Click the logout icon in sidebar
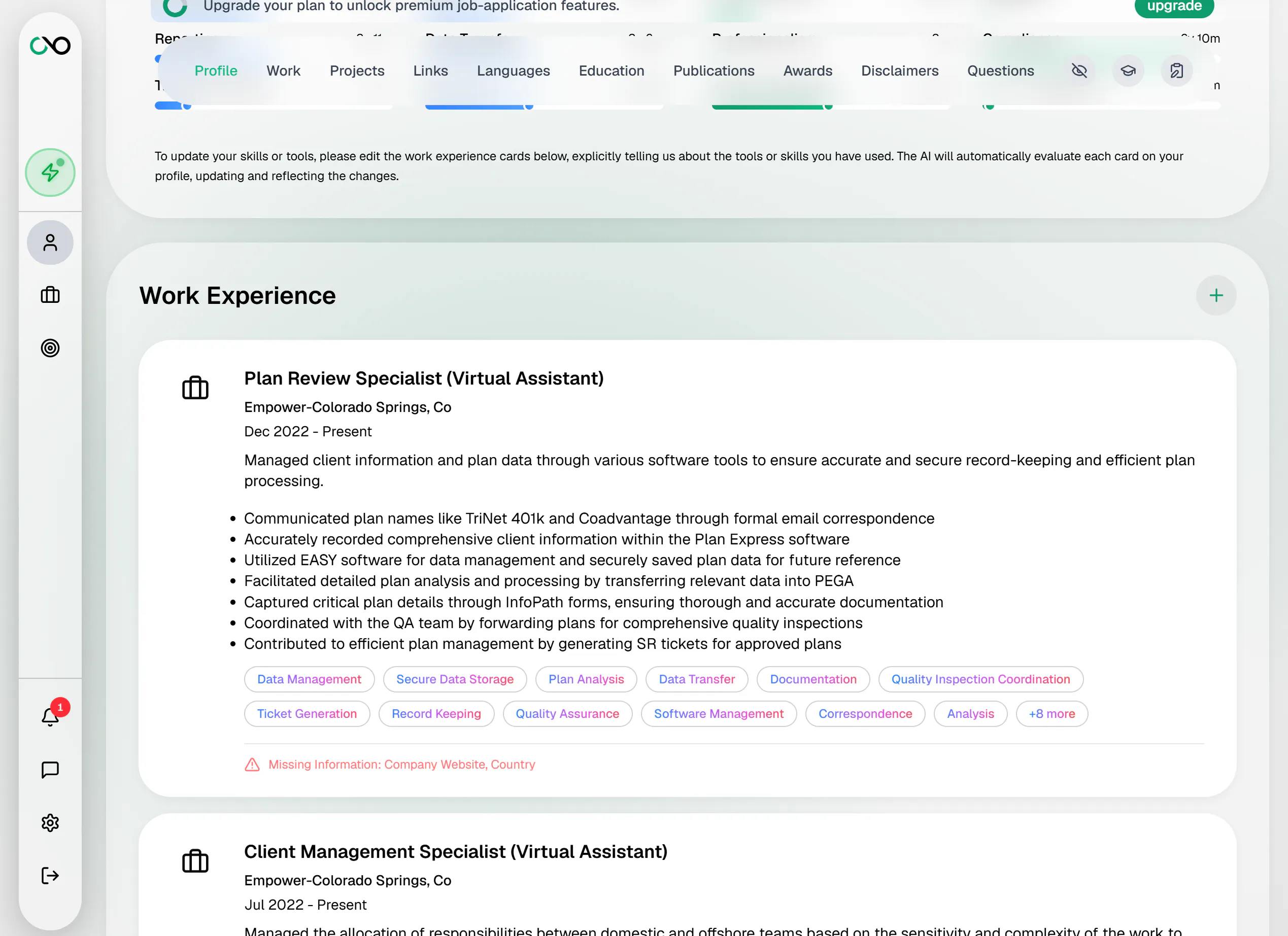Image resolution: width=1288 pixels, height=936 pixels. (50, 876)
